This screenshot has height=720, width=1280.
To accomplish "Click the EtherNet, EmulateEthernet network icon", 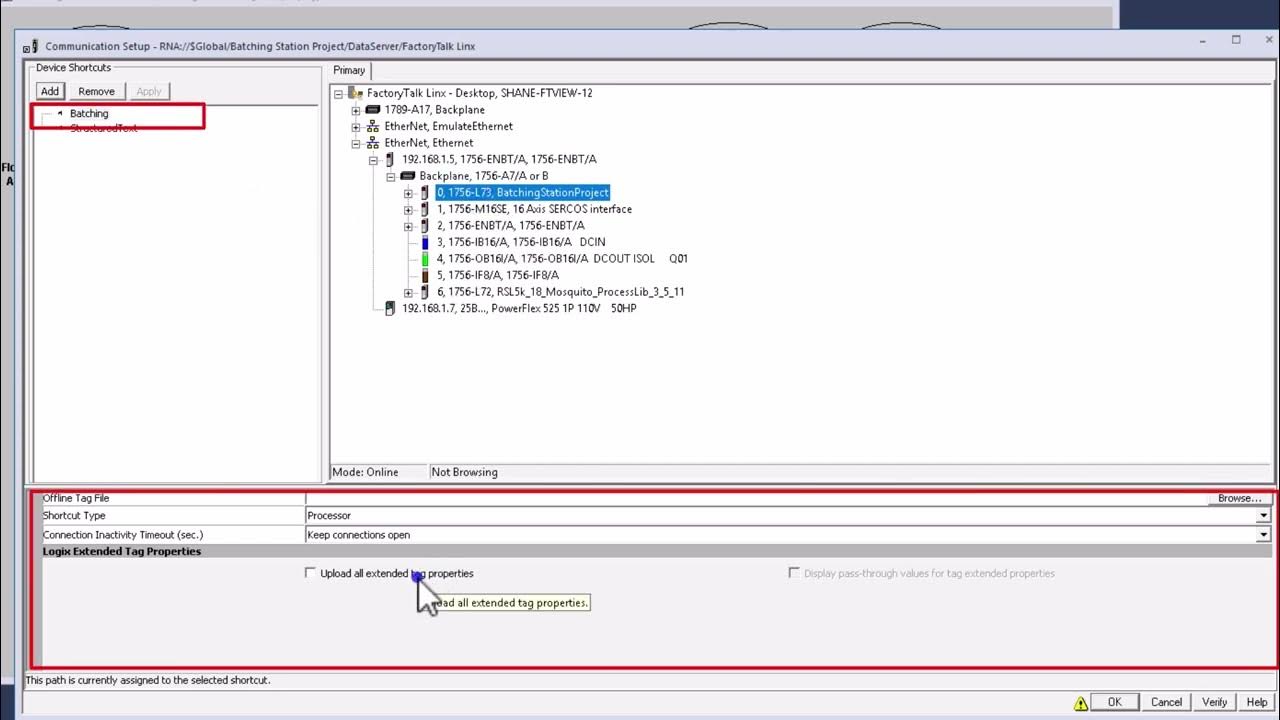I will click(372, 126).
